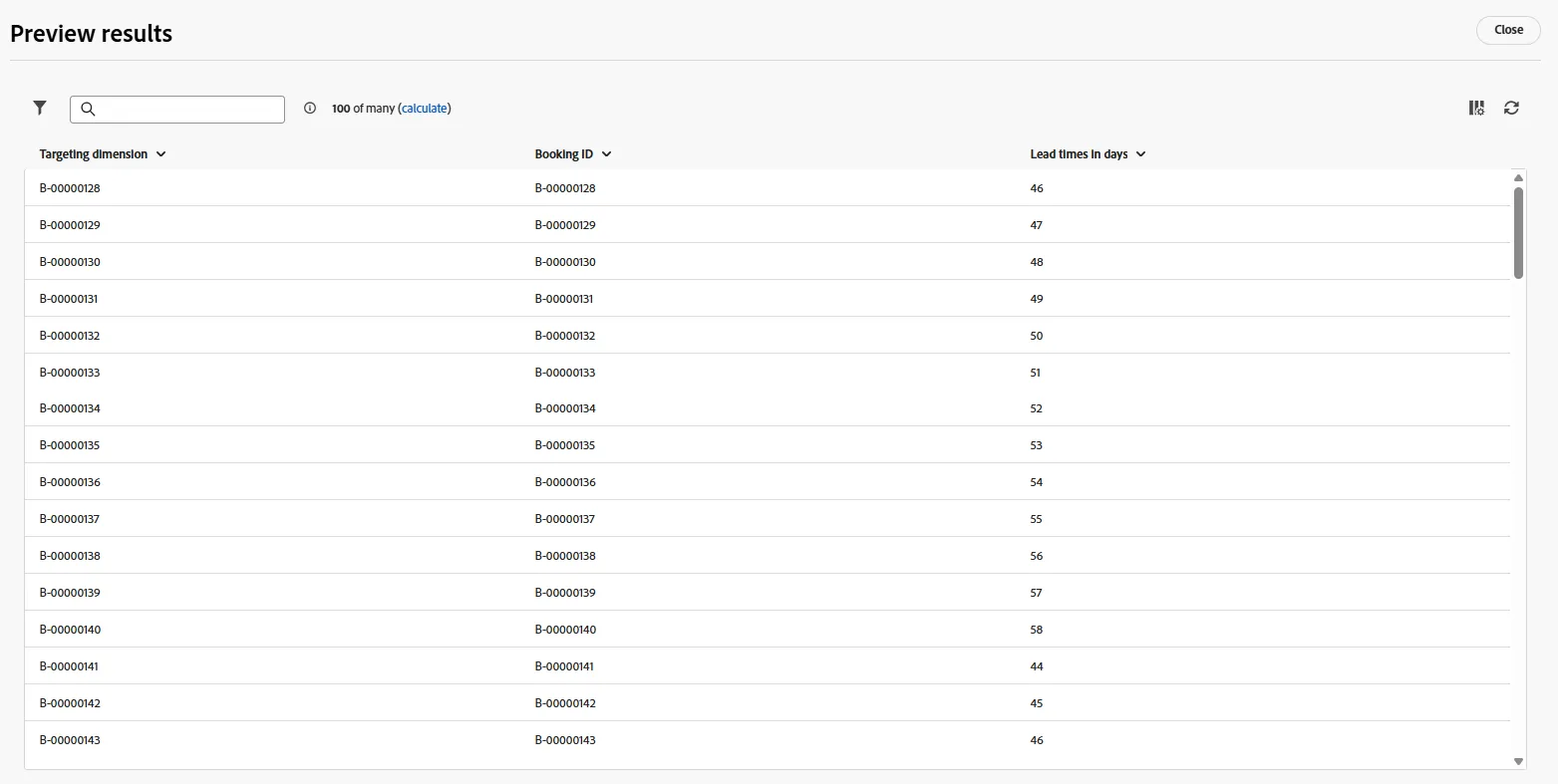Viewport: 1558px width, 784px height.
Task: Click the Targeting dimension column header
Action: [94, 154]
